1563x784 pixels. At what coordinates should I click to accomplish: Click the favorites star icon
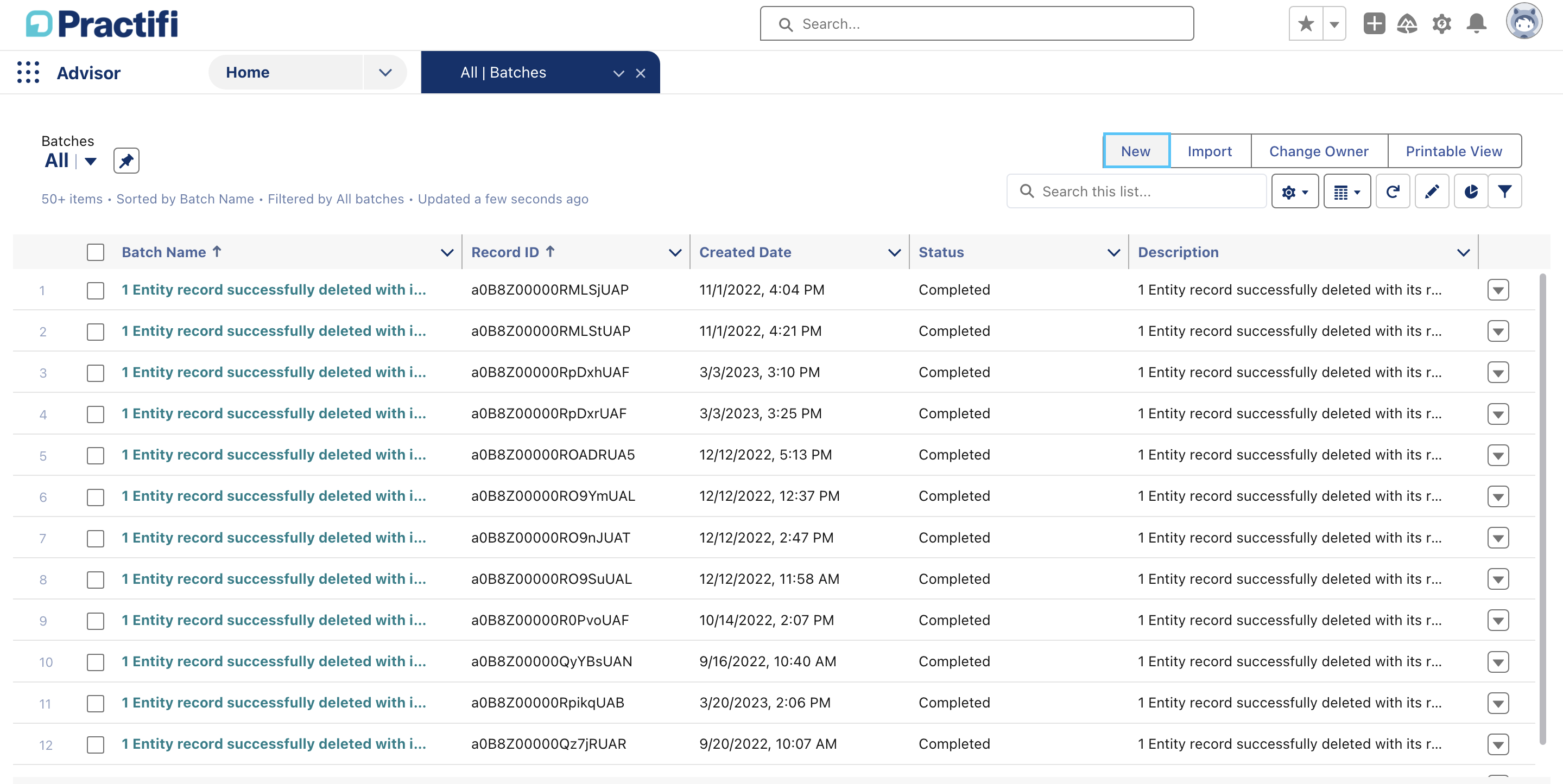1306,24
